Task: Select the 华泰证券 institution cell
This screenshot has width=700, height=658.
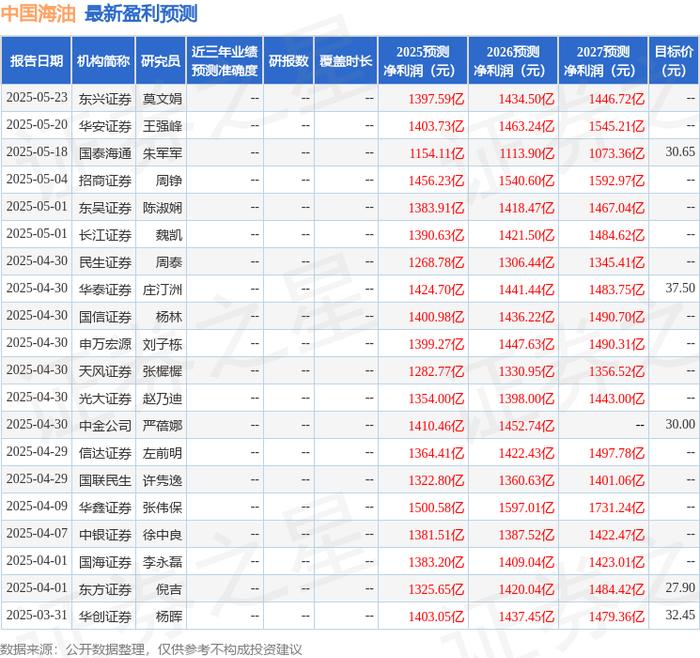Action: pos(105,289)
